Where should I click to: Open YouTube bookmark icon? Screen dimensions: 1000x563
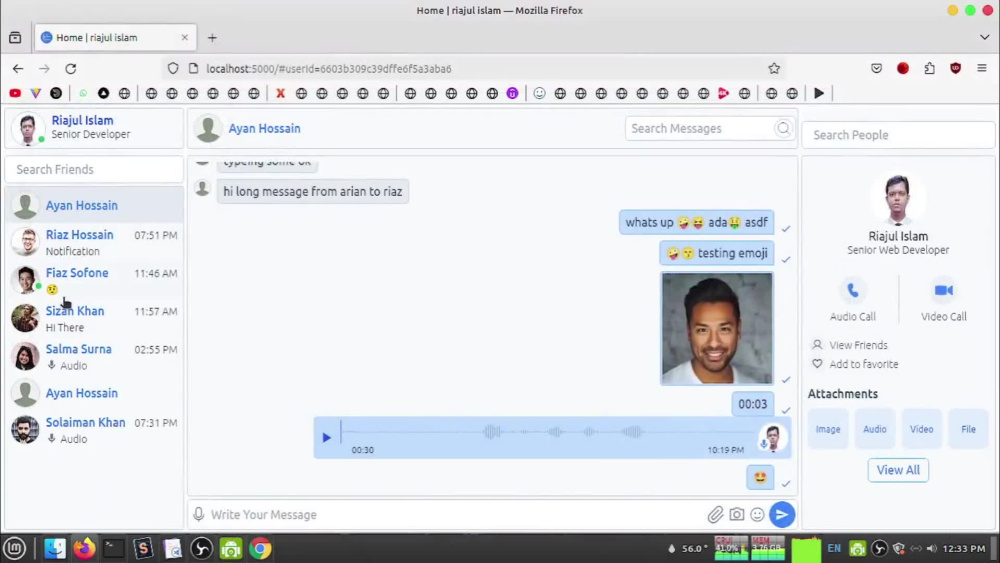click(15, 94)
